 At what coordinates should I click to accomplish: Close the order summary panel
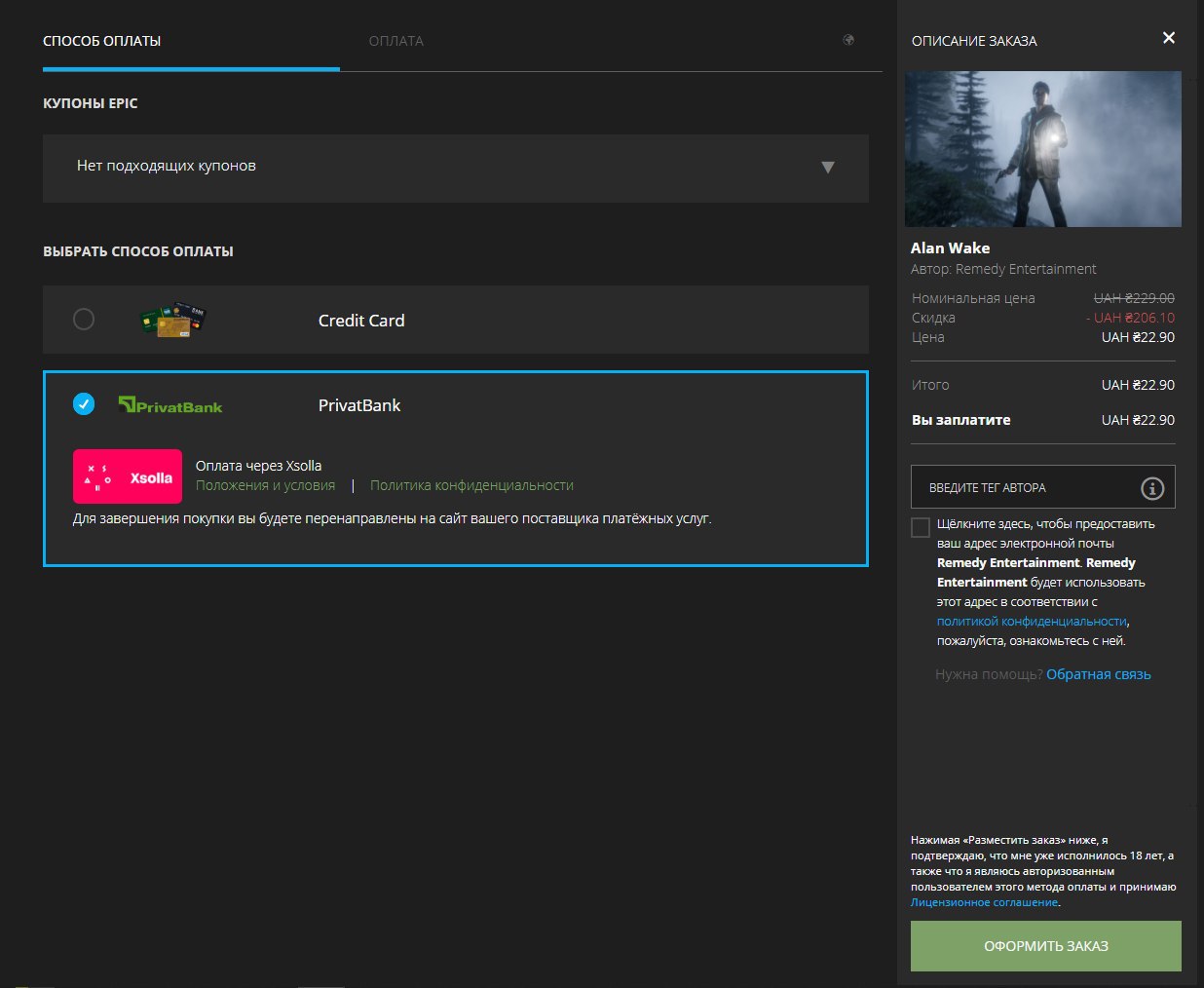coord(1169,38)
